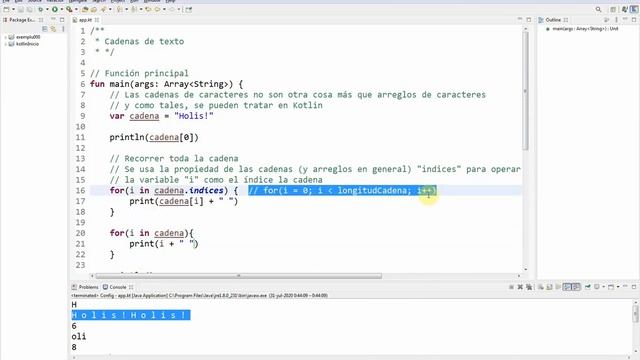This screenshot has width=640, height=360.
Task: Open the dropdown arrow beside the New icon
Action: [13, 9]
